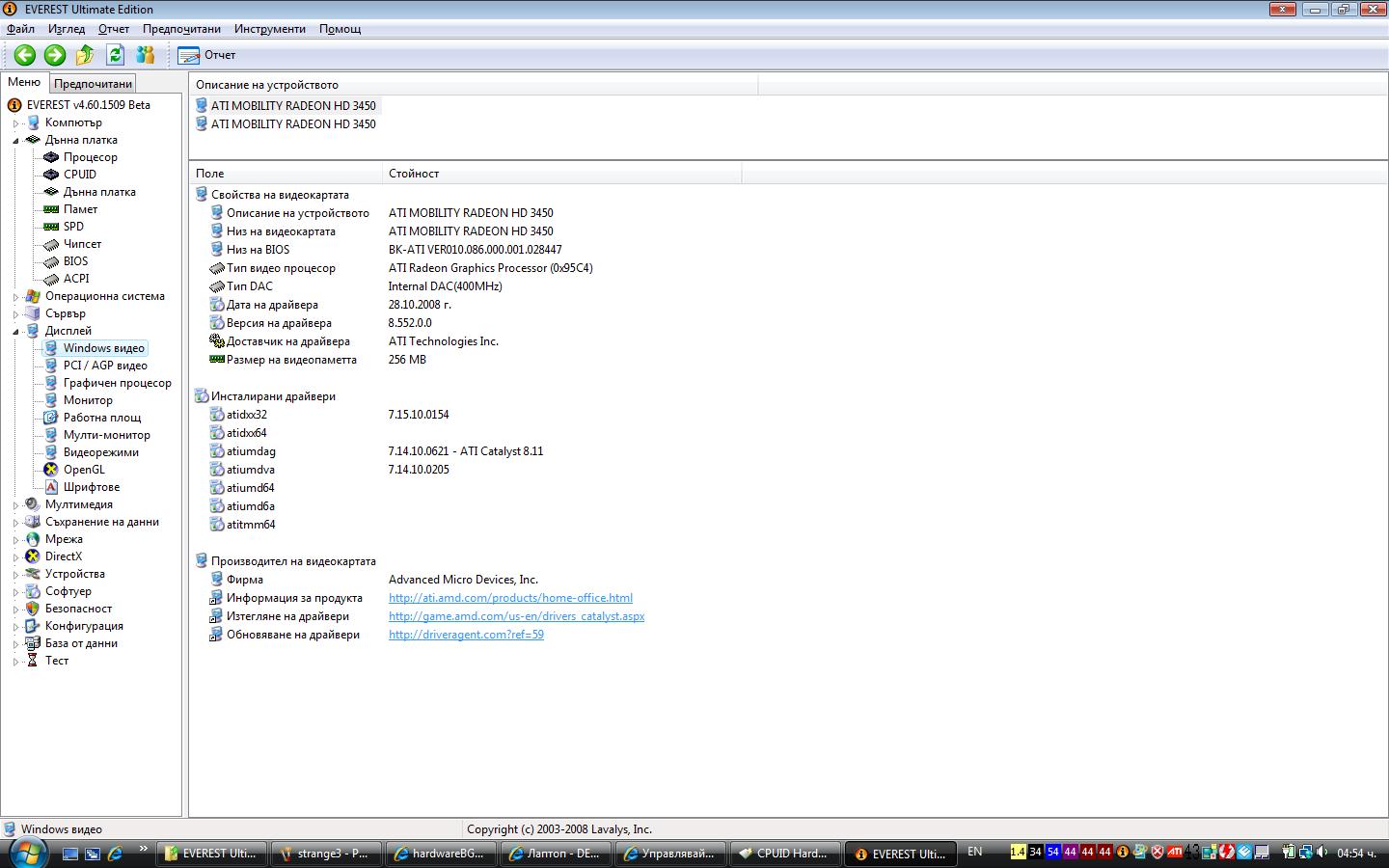Switch to the Меню sidebar tab
The image size is (1389, 868).
[x=24, y=83]
